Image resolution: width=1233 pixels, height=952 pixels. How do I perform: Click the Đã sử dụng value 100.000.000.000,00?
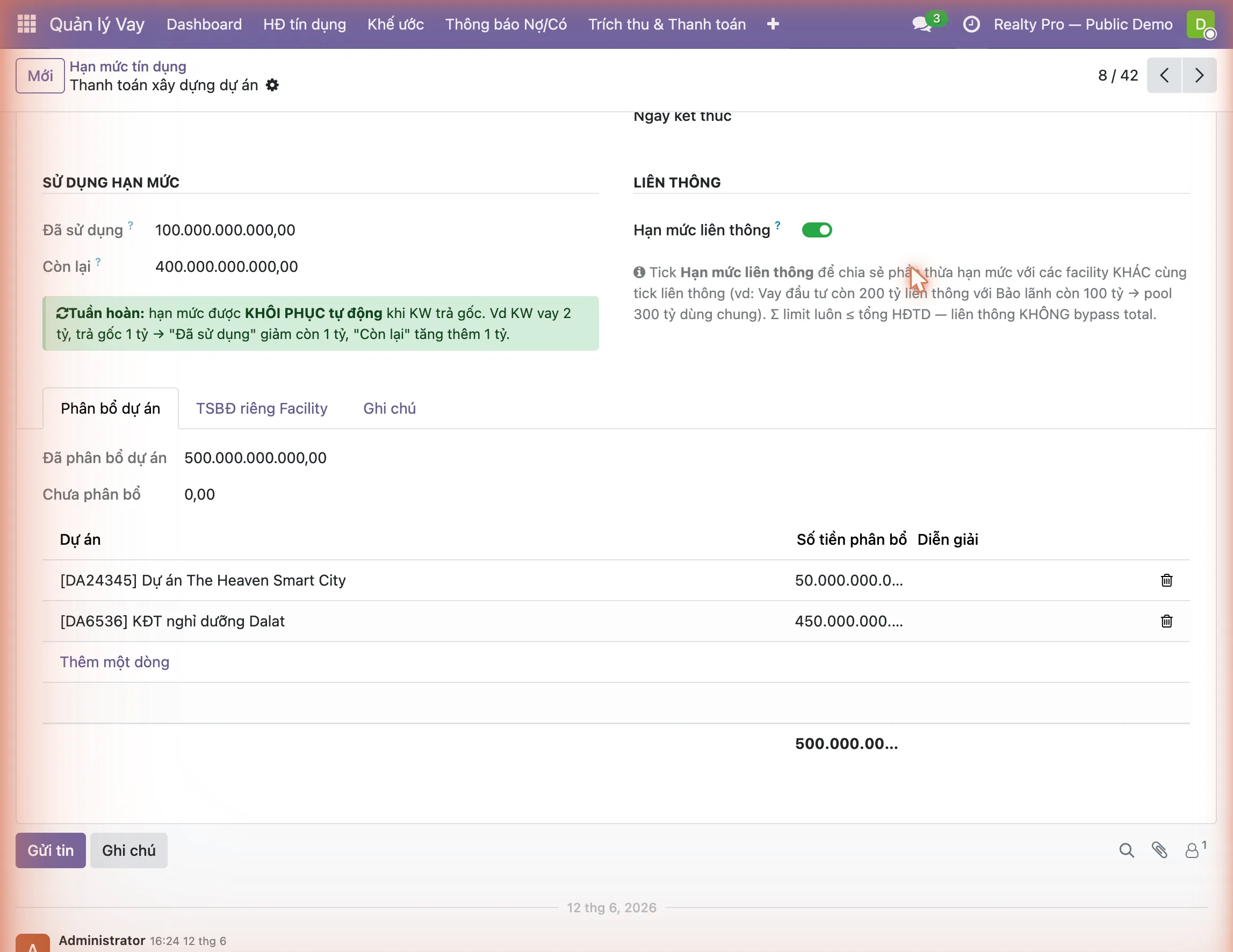225,230
